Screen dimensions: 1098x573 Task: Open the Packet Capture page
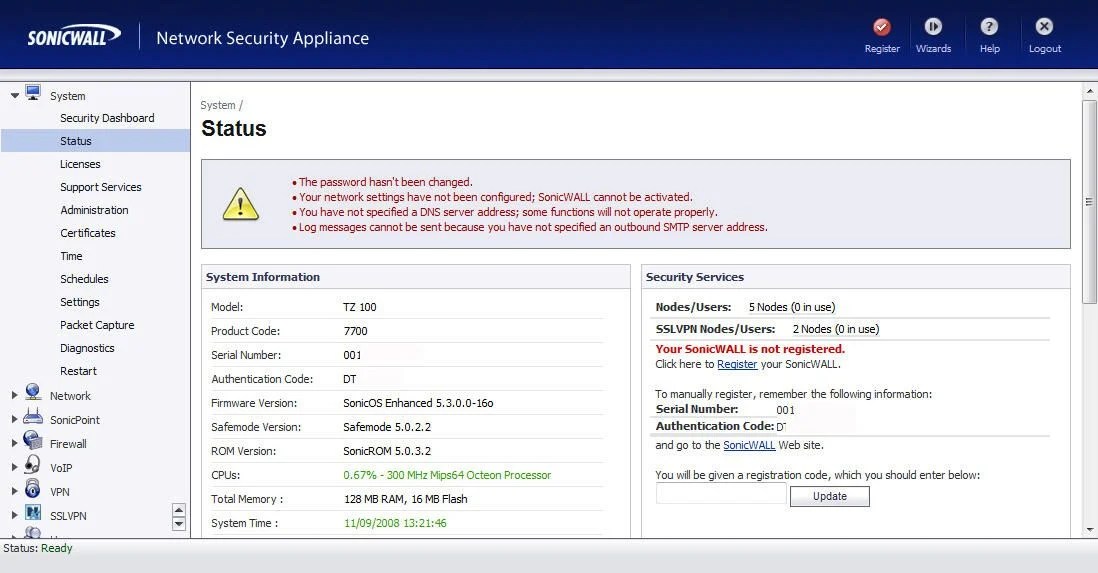(97, 325)
